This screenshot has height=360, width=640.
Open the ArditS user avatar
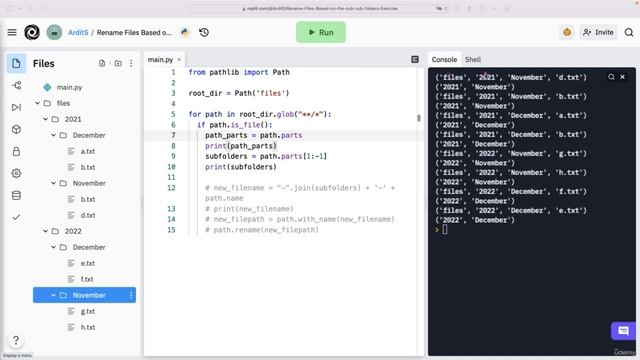[54, 32]
